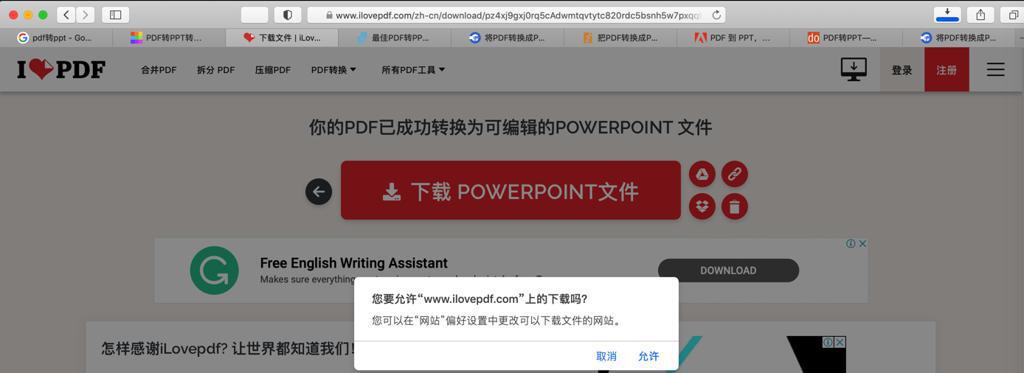
Task: Click the DOWNLOAD ad button
Action: point(728,270)
